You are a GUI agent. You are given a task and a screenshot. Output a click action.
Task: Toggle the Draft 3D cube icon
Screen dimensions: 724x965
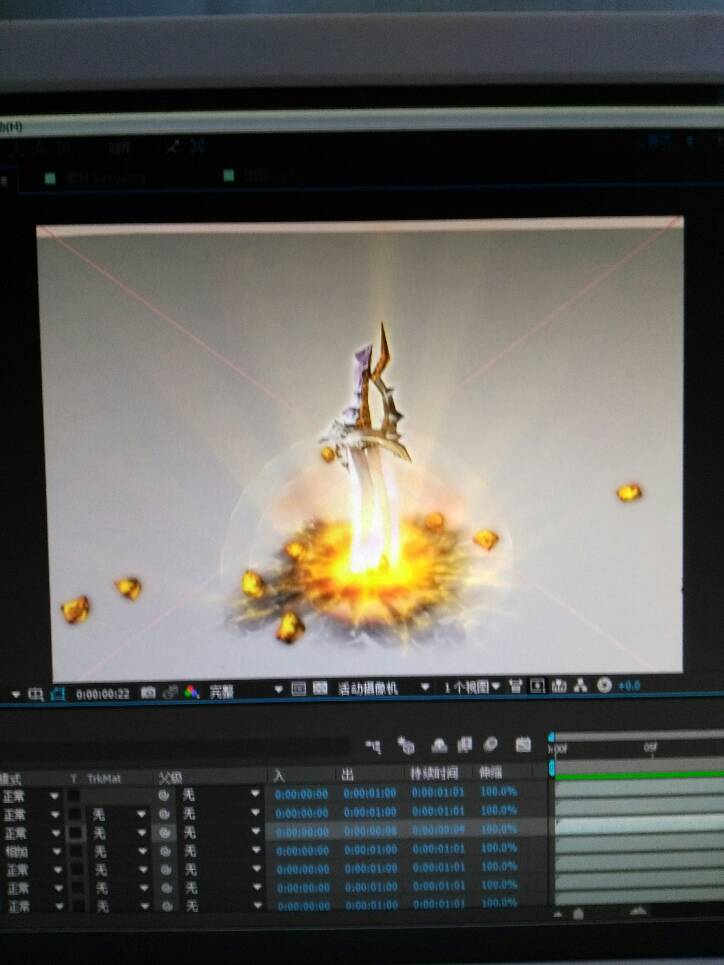point(406,745)
